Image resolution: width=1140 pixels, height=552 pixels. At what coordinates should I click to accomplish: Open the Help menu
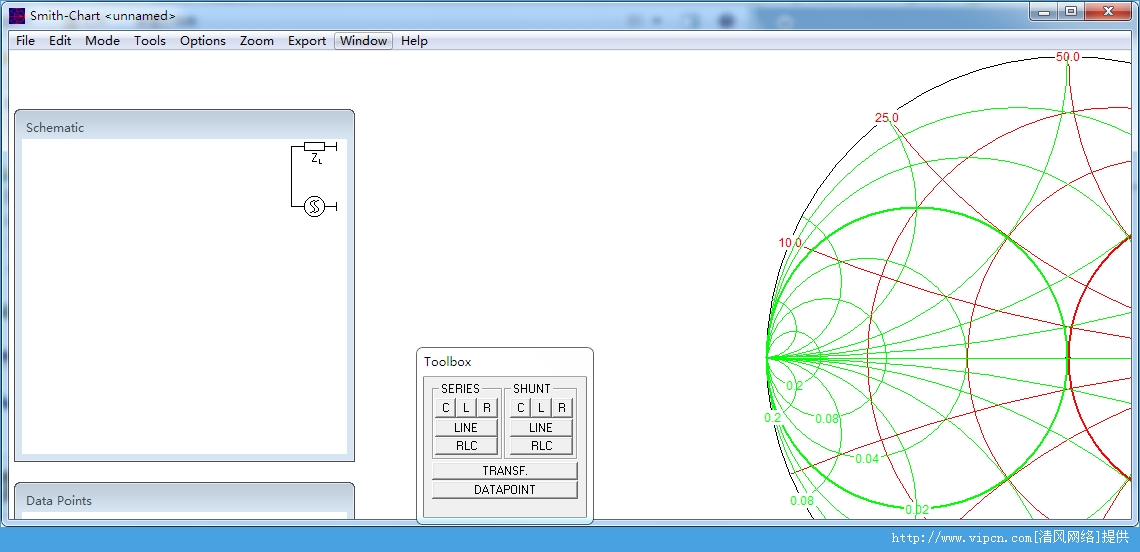click(x=414, y=41)
